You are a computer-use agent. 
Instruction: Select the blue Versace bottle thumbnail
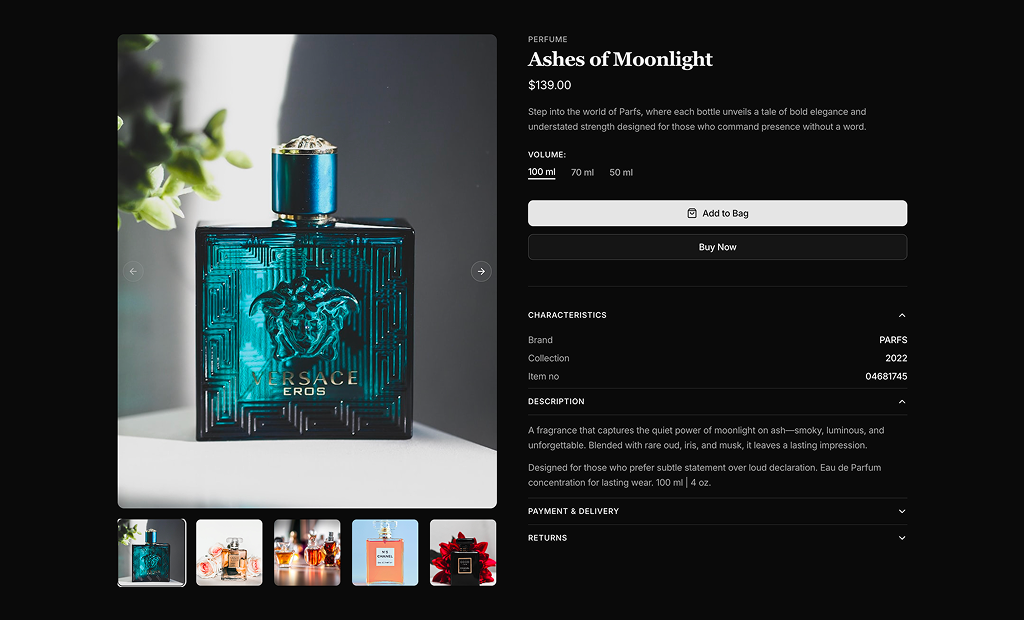pos(152,553)
